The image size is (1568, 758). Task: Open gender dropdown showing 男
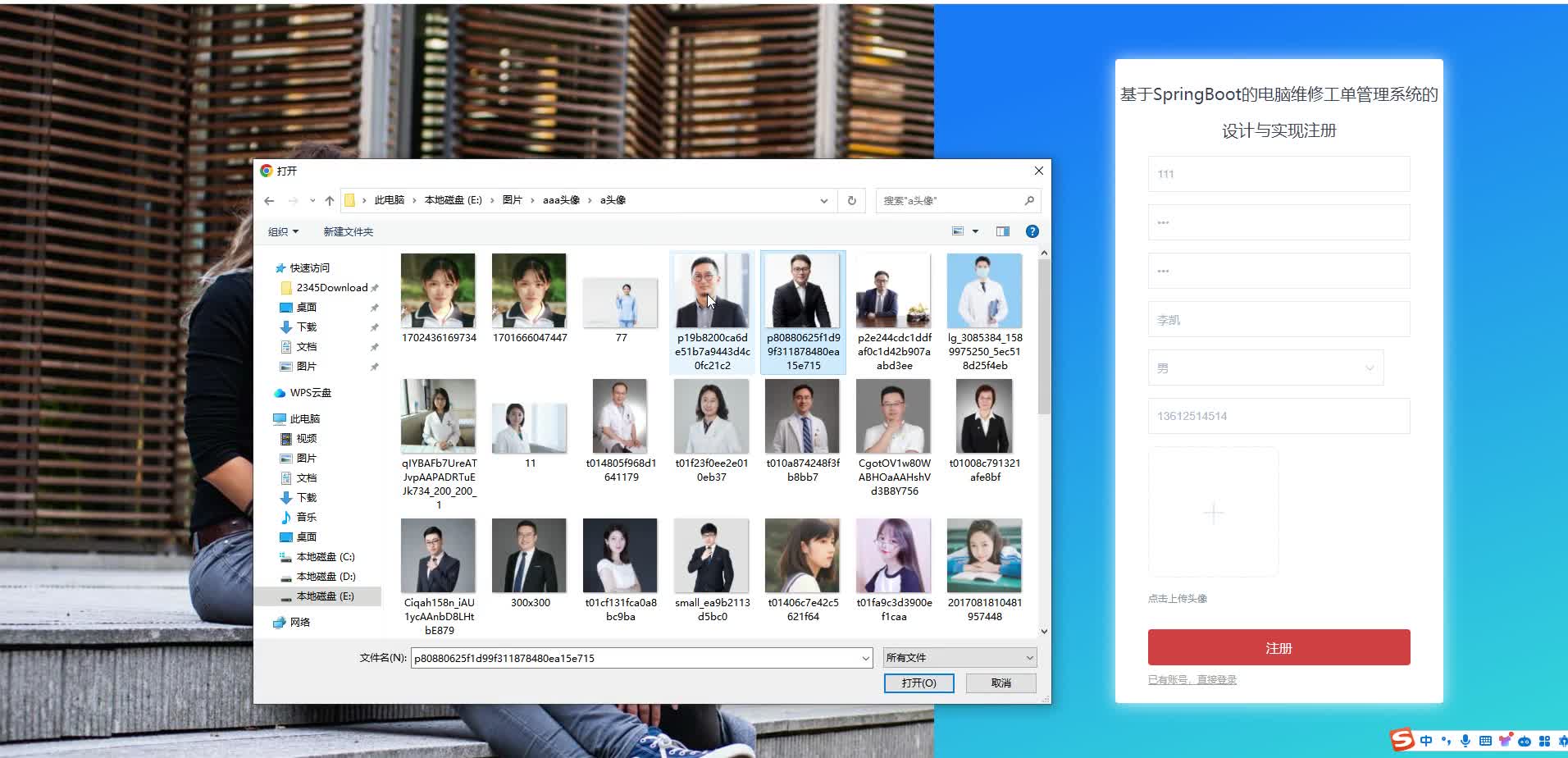1265,368
